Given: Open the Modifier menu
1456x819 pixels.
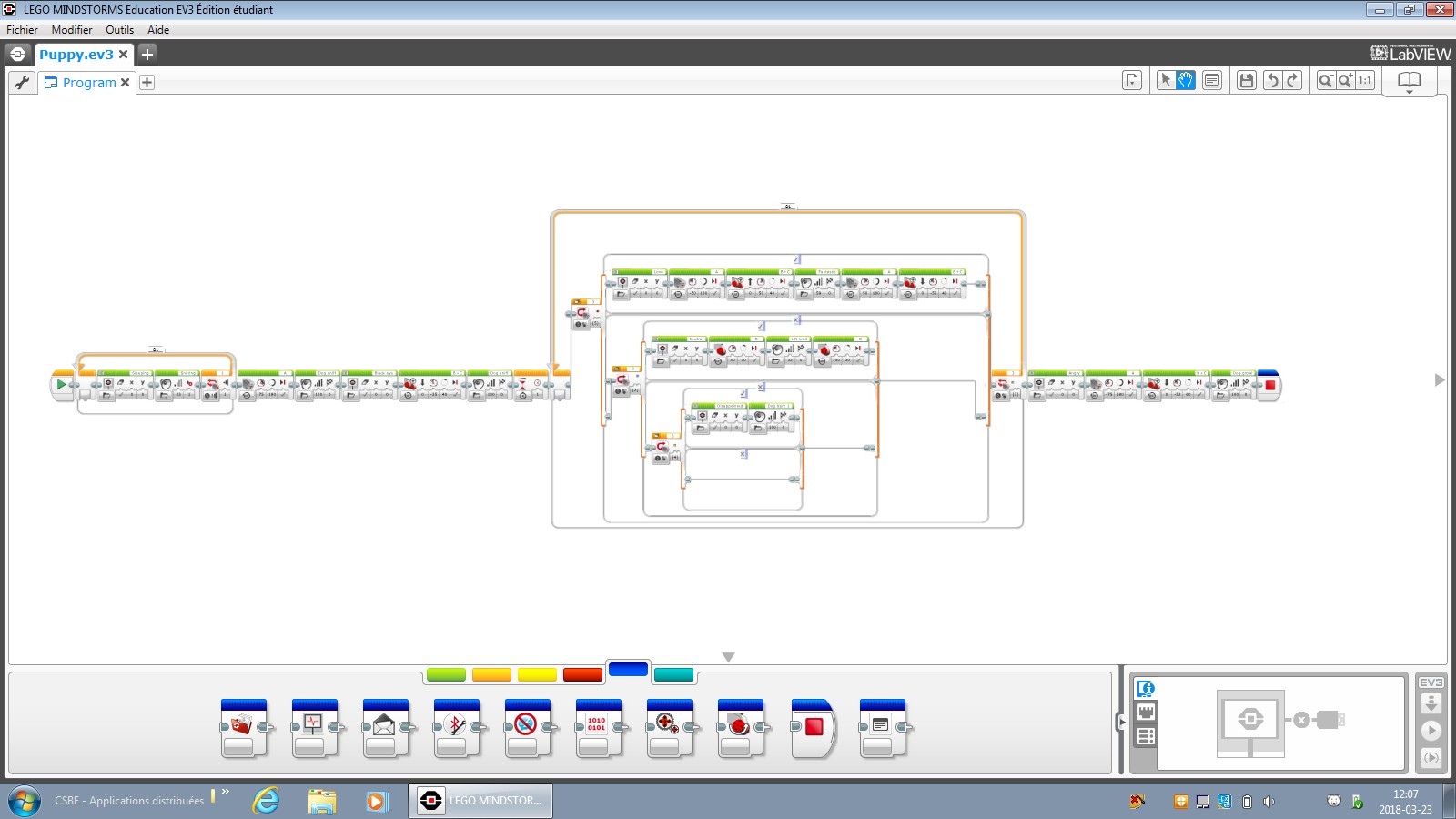Looking at the screenshot, I should (x=72, y=29).
